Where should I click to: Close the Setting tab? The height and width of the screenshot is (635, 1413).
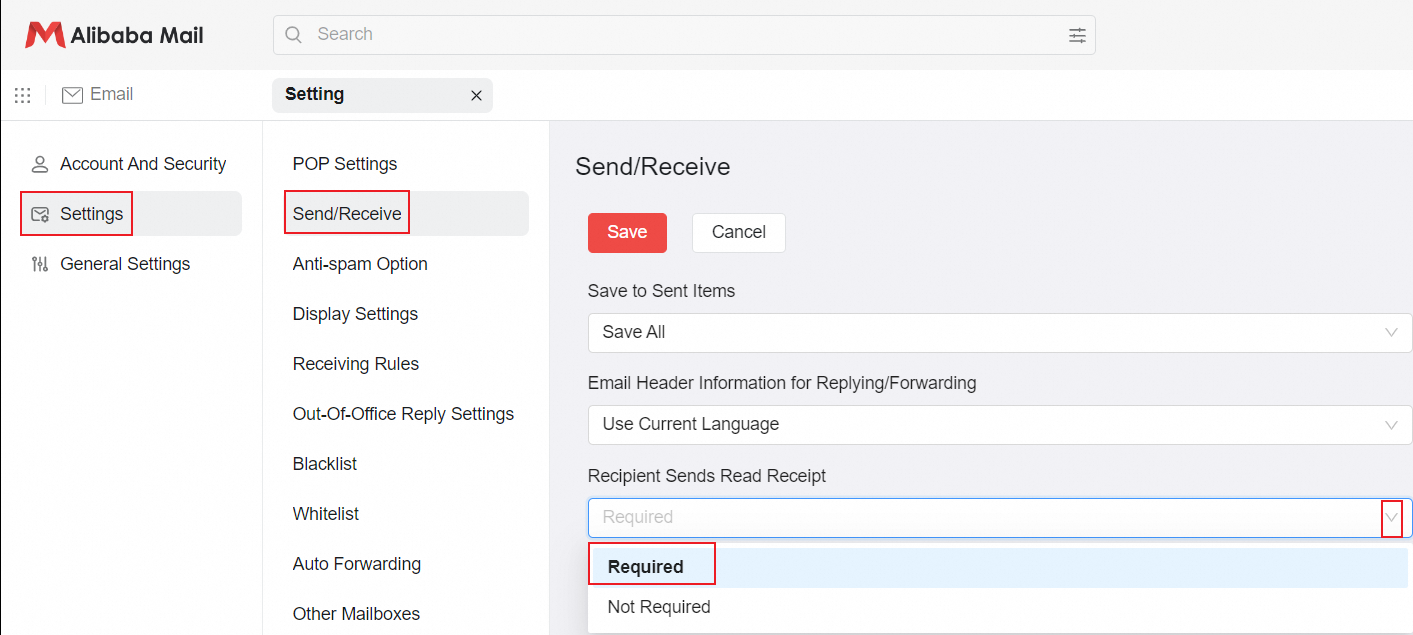click(476, 95)
